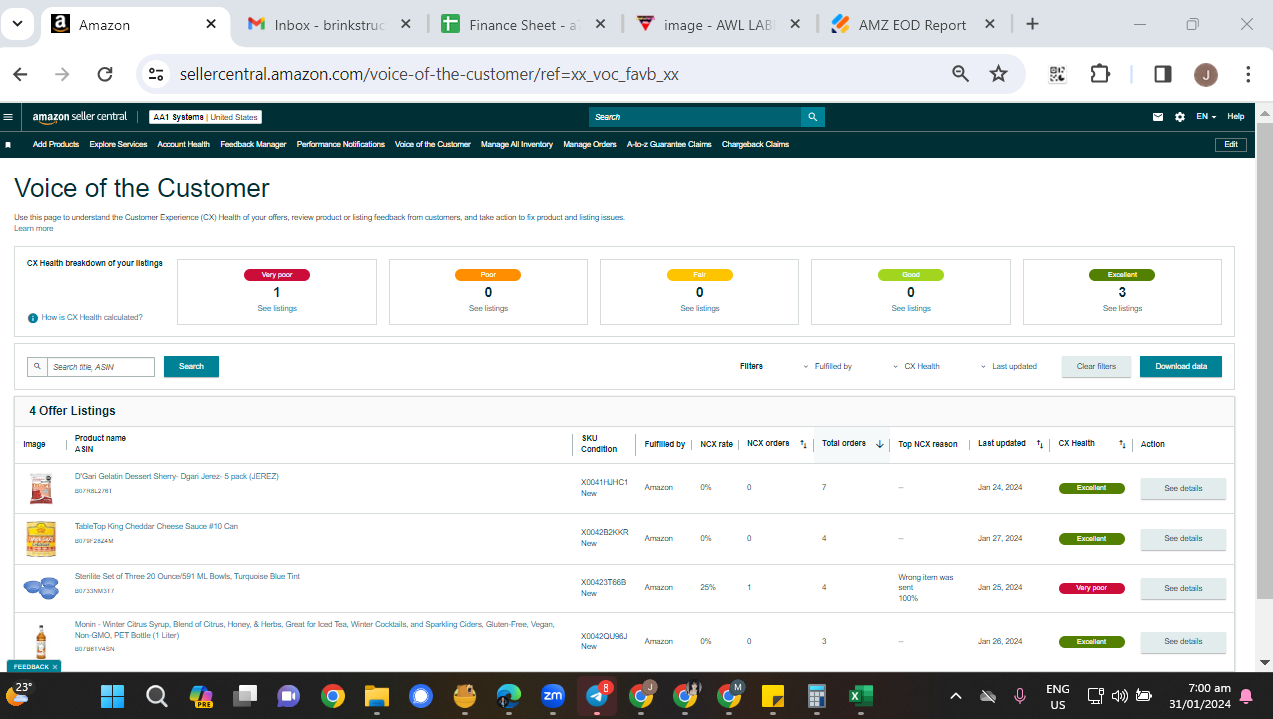Open the Chrome three-dot menu

coord(1248,74)
